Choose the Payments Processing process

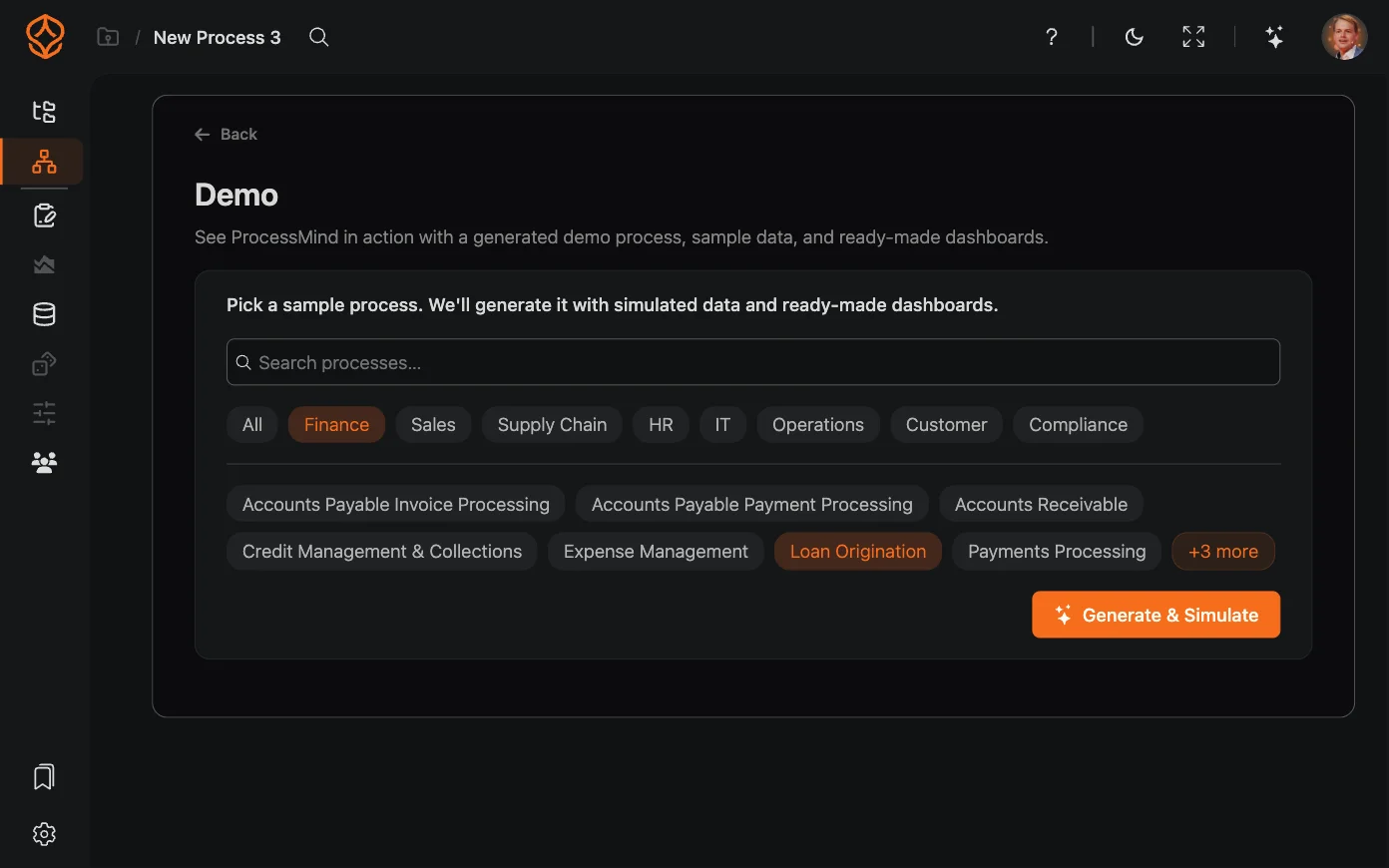[1057, 552]
